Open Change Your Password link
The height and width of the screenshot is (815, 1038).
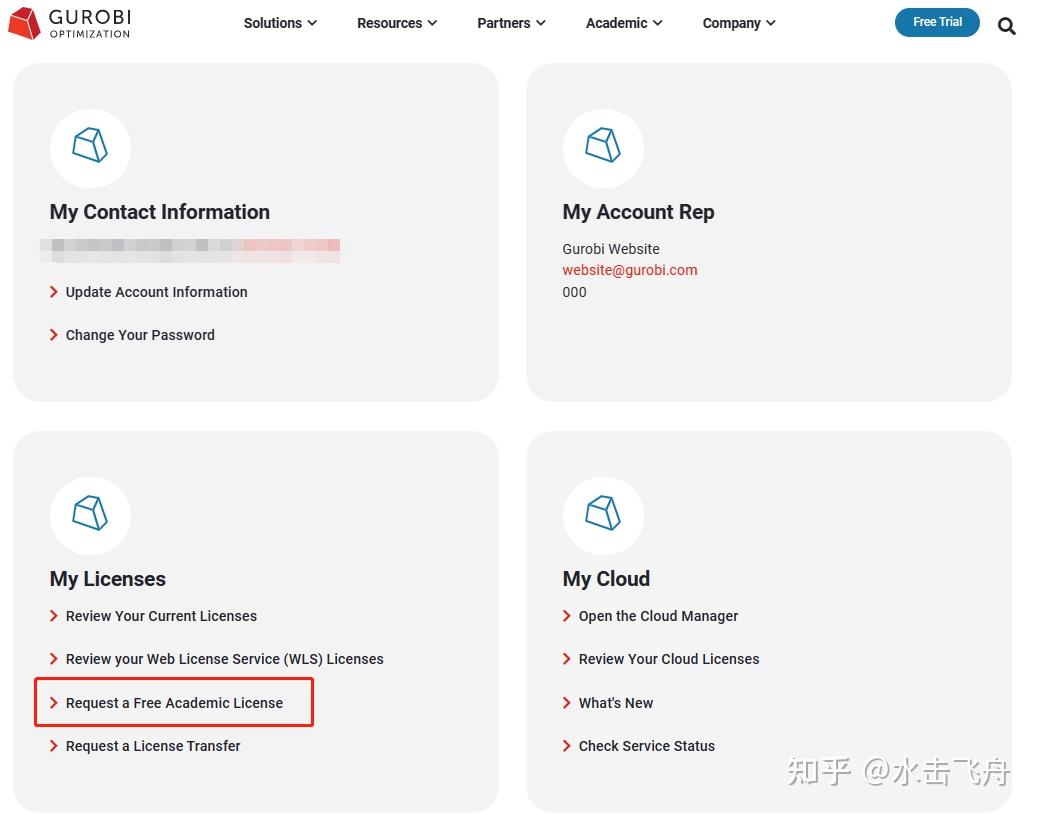[x=140, y=335]
